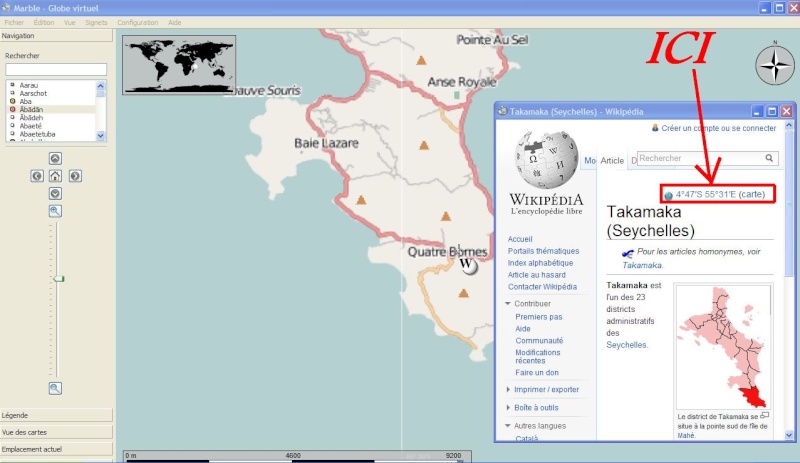Click the zoom out magnifier button
800x463 pixels.
click(55, 388)
